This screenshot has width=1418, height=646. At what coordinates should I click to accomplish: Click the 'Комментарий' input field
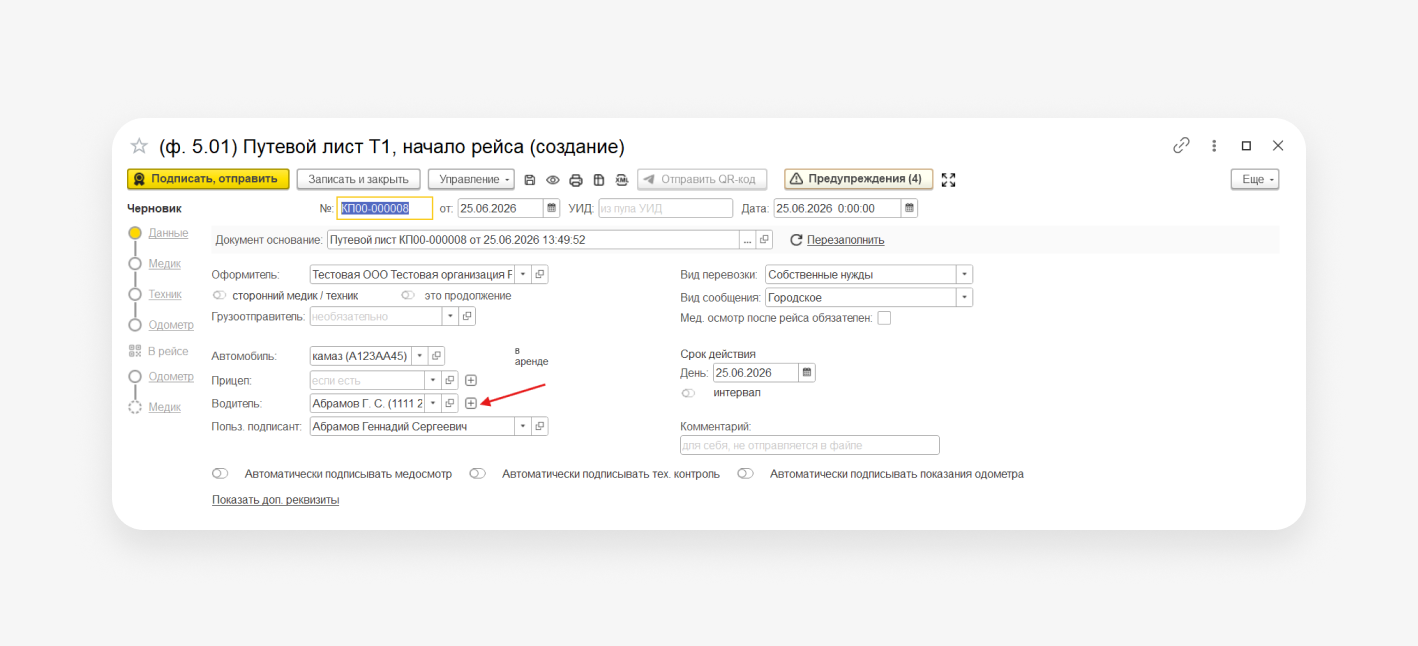(x=810, y=445)
